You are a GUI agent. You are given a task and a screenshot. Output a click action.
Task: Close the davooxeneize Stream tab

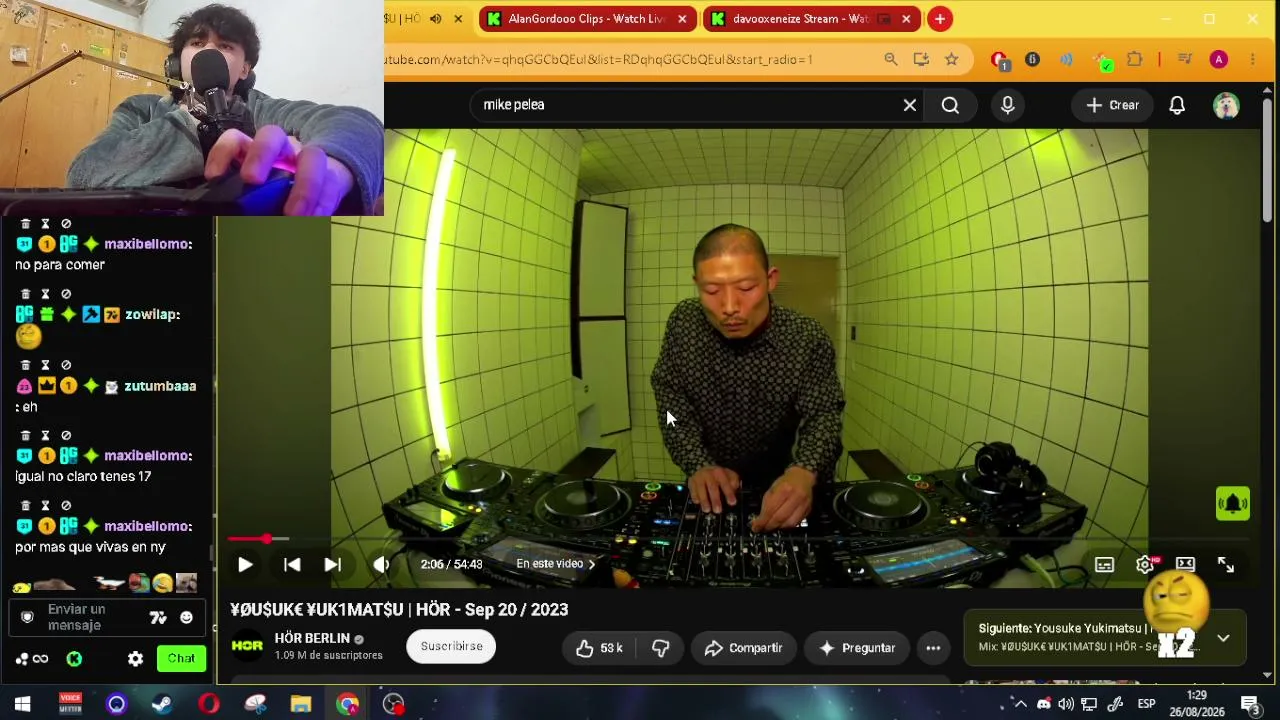point(906,19)
